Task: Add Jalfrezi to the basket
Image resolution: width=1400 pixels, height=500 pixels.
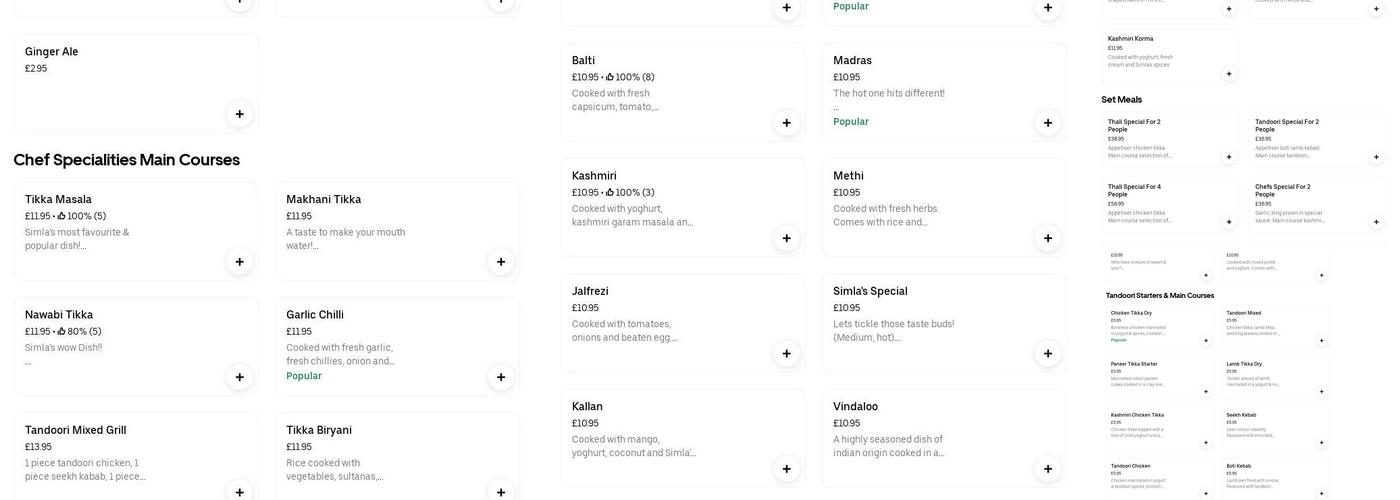Action: [786, 354]
